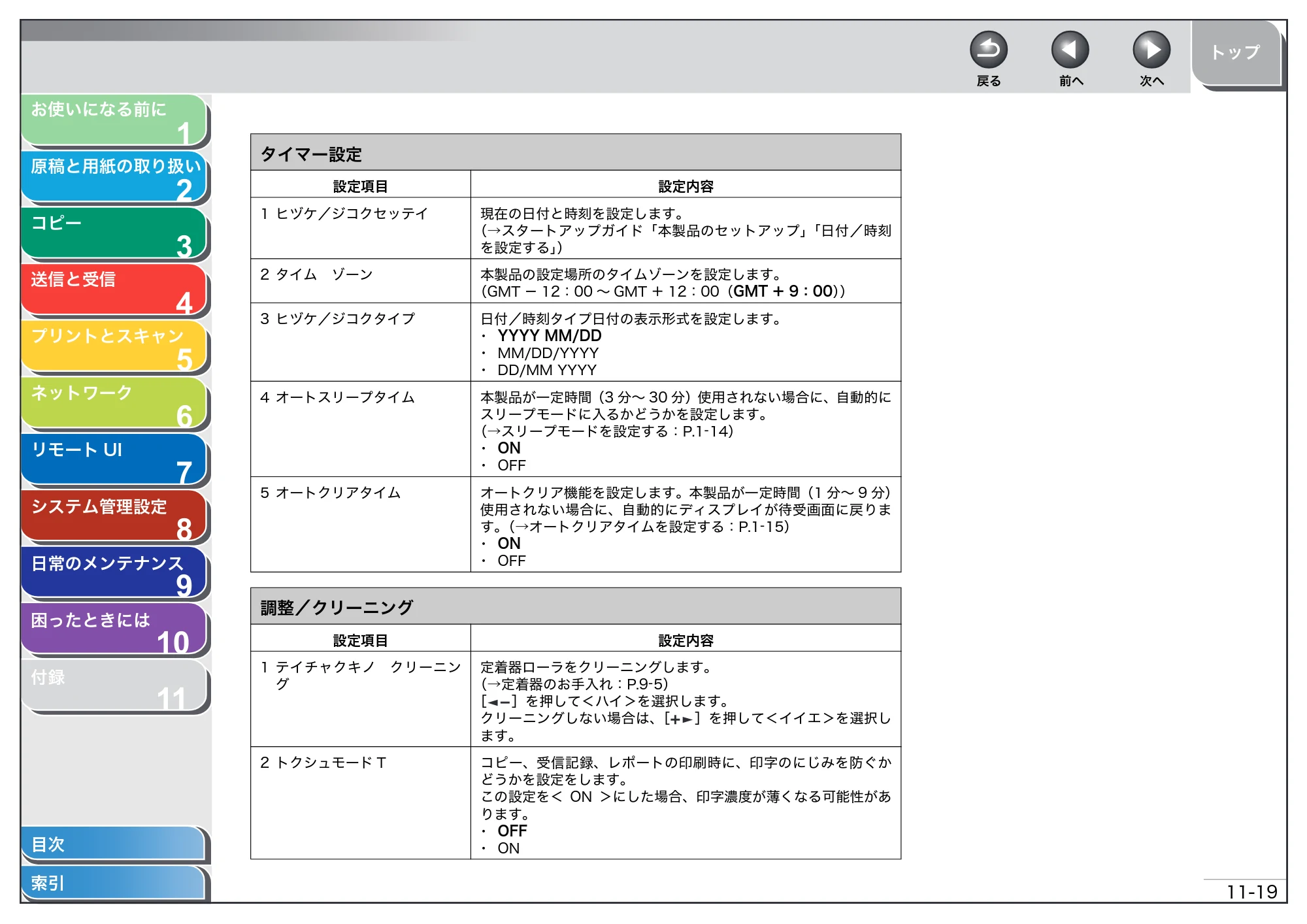Viewport: 1307px width, 924px height.
Task: Click the row 1 ヒヅケ／ジコクセッテイ
Action: (576, 229)
